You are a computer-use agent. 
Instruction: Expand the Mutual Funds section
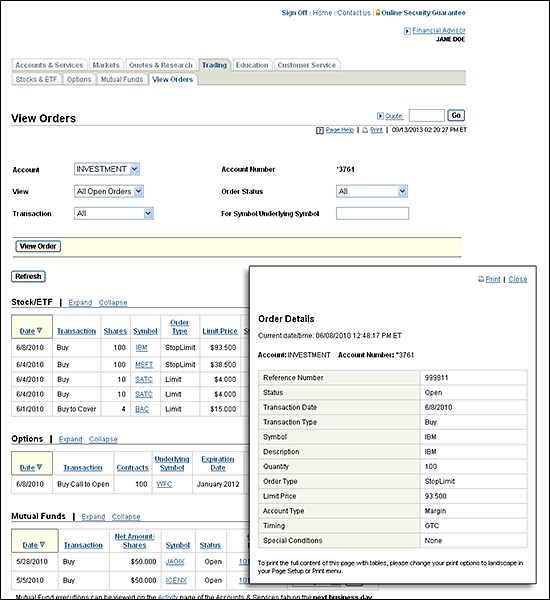(x=93, y=517)
